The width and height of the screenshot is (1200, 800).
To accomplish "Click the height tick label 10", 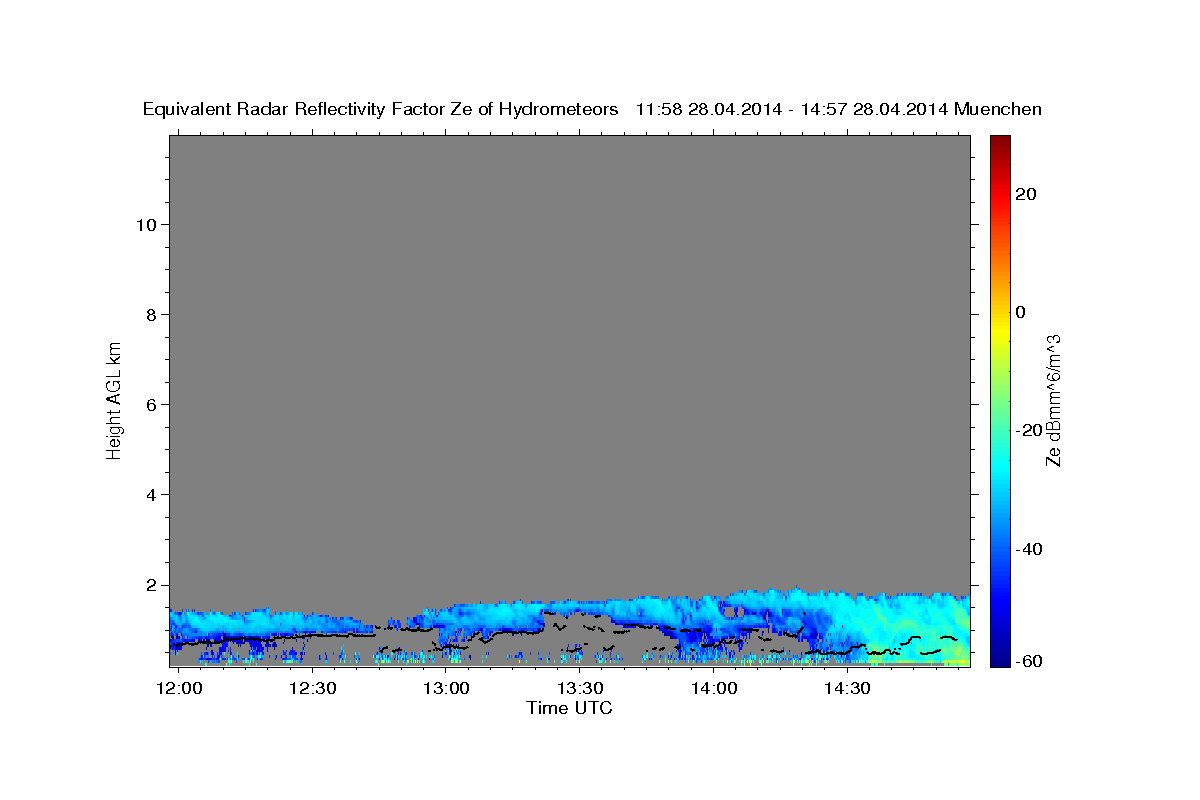I will pos(148,225).
